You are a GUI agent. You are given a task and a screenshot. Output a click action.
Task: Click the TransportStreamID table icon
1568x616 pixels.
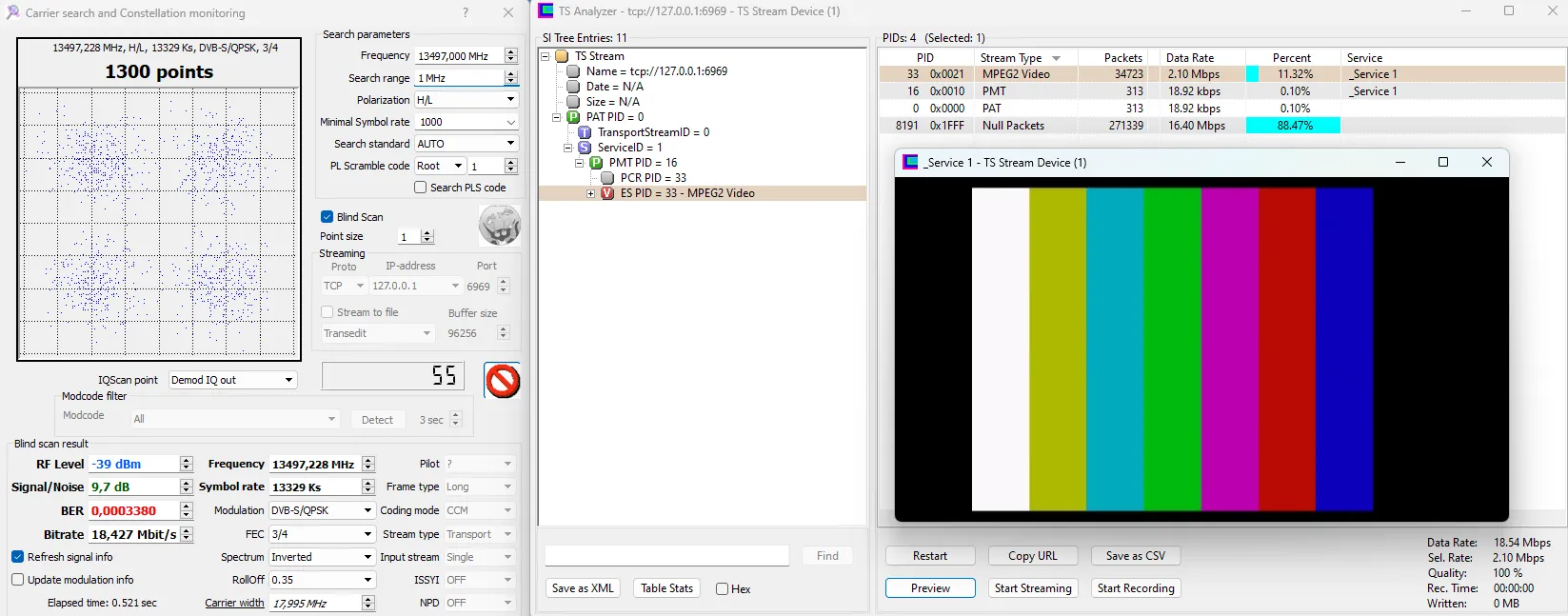[x=585, y=132]
